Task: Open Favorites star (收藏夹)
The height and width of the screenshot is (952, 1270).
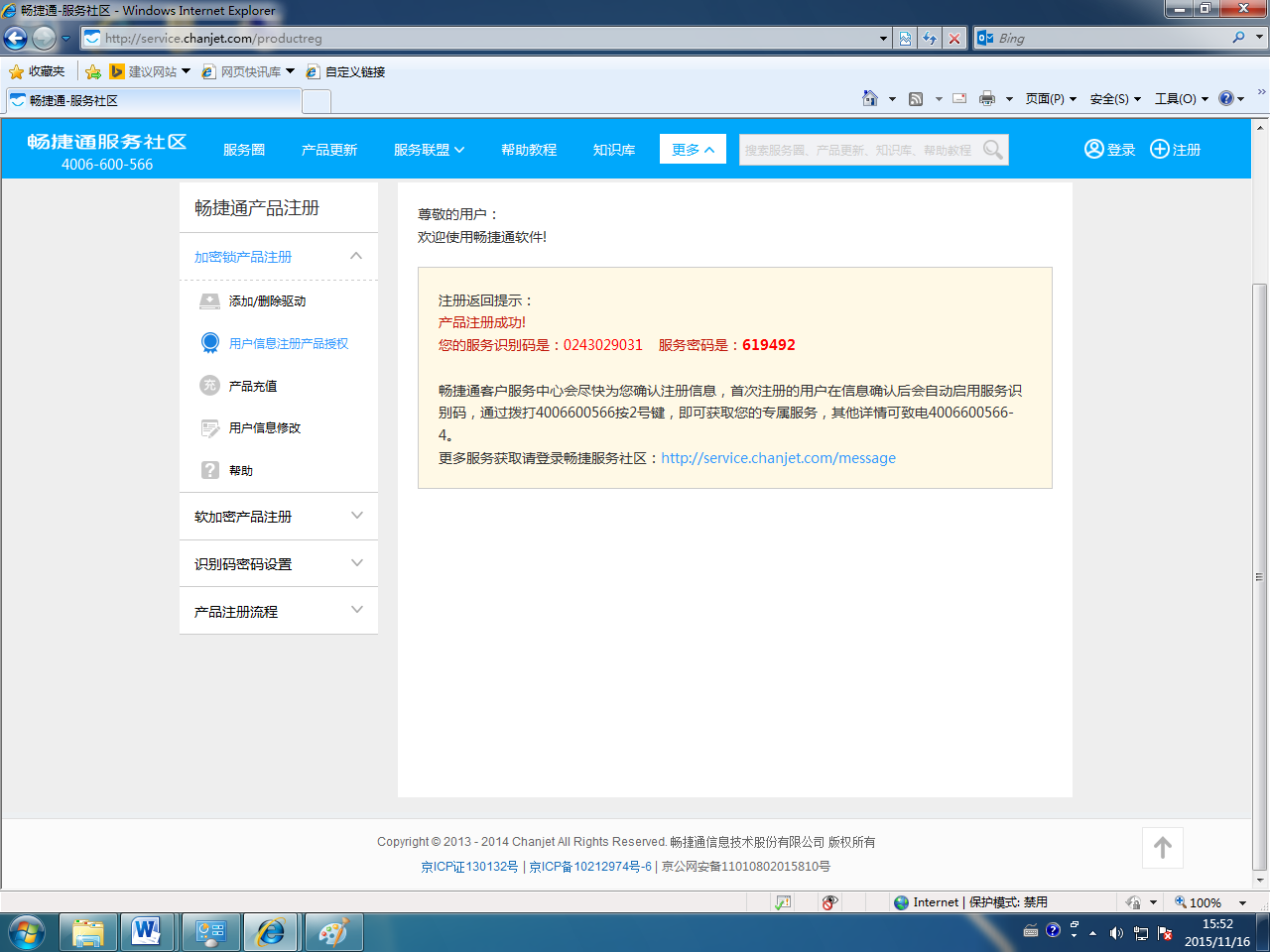Action: [37, 71]
